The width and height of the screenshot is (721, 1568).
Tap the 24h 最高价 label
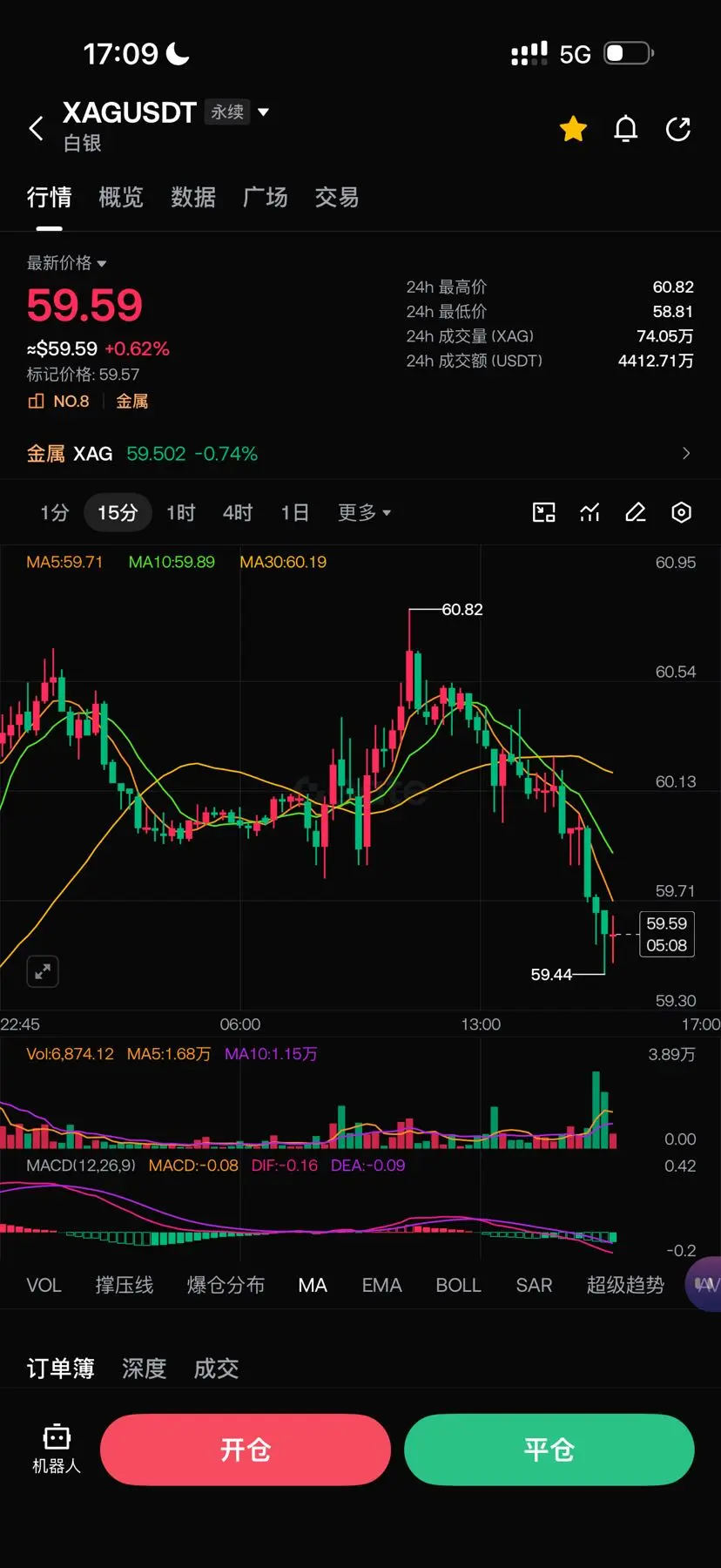[446, 287]
